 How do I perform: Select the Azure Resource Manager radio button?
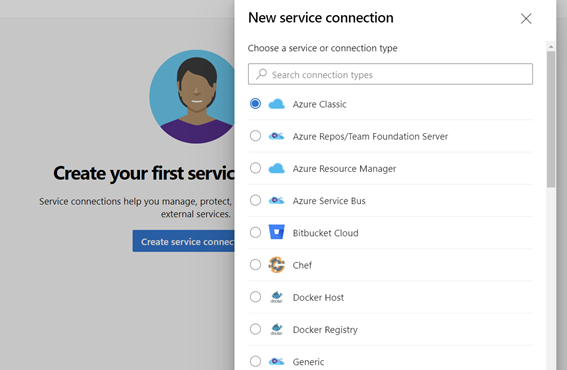click(x=255, y=168)
